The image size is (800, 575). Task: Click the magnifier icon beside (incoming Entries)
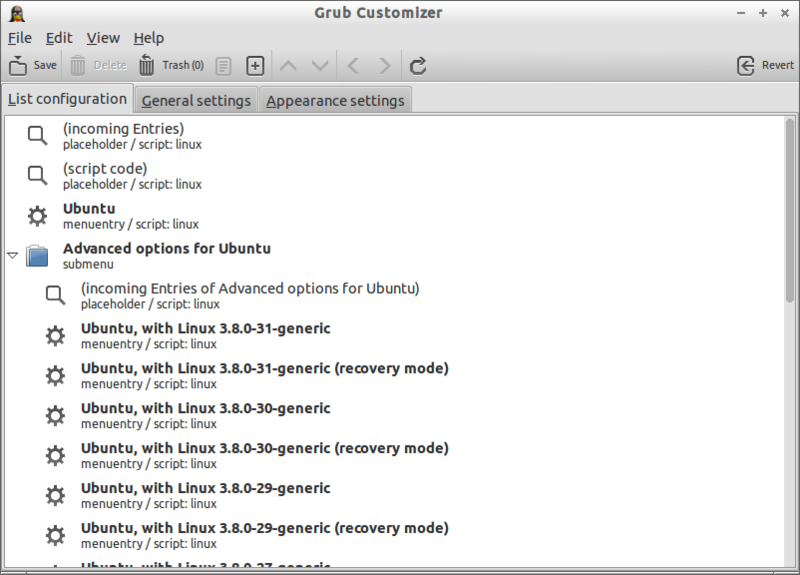pos(37,136)
